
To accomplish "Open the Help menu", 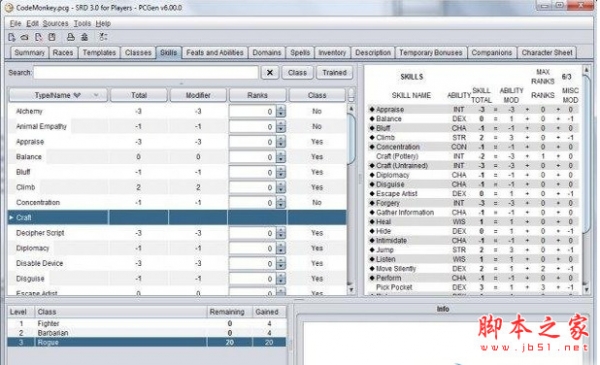I will pos(103,23).
